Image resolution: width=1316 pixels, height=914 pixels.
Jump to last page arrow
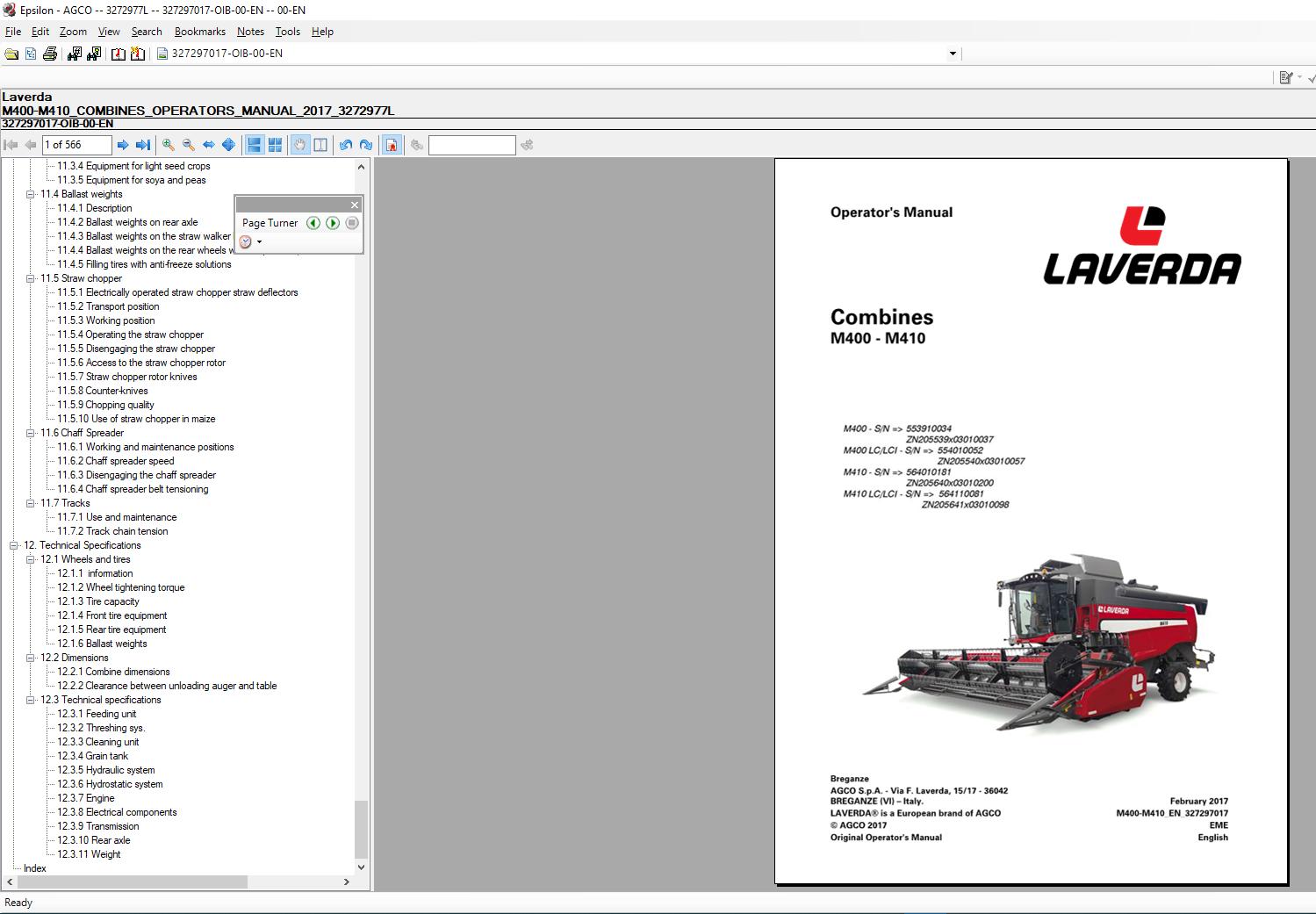143,145
